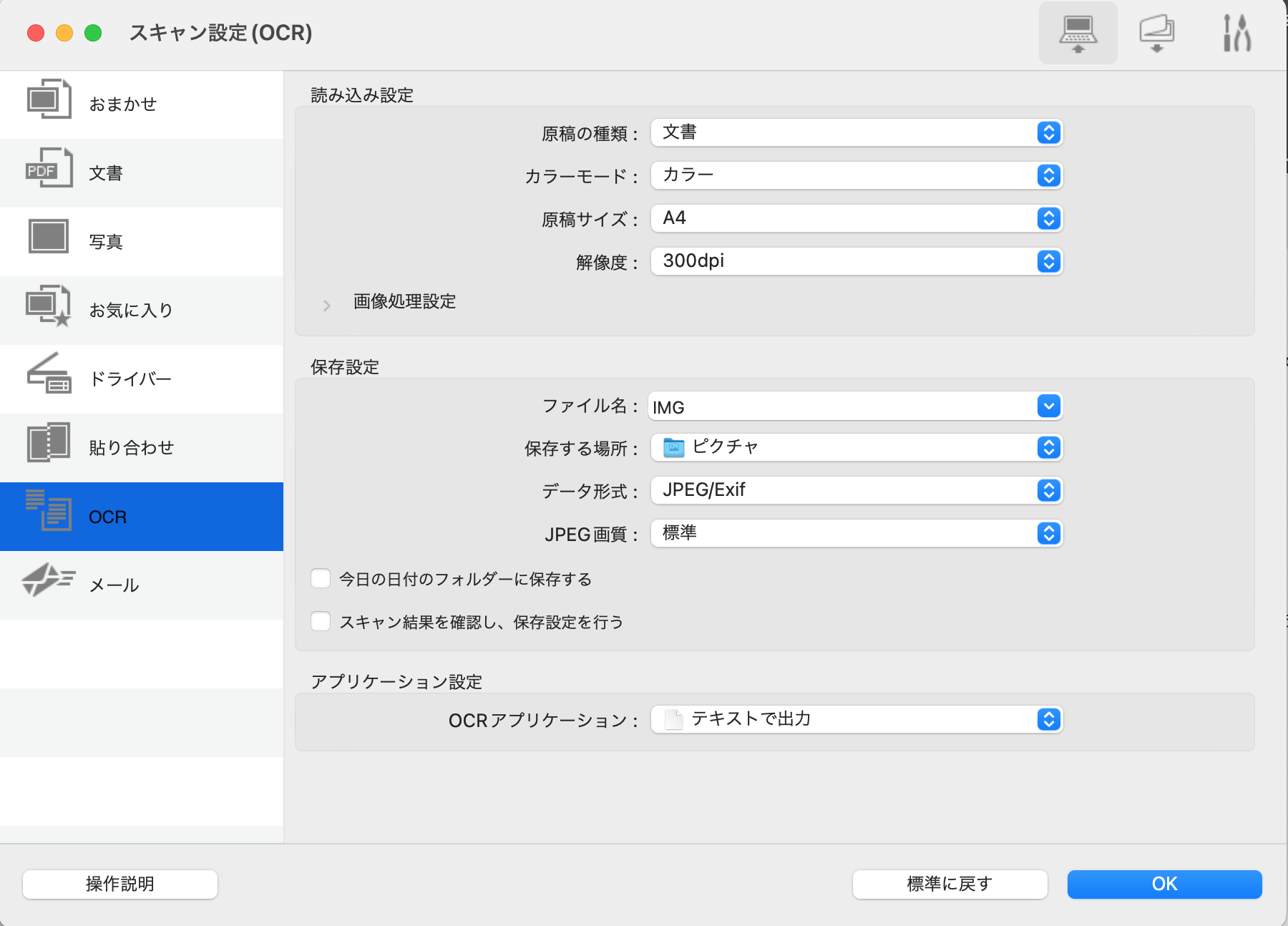The image size is (1288, 926).
Task: Click the green zoom button
Action: click(93, 33)
